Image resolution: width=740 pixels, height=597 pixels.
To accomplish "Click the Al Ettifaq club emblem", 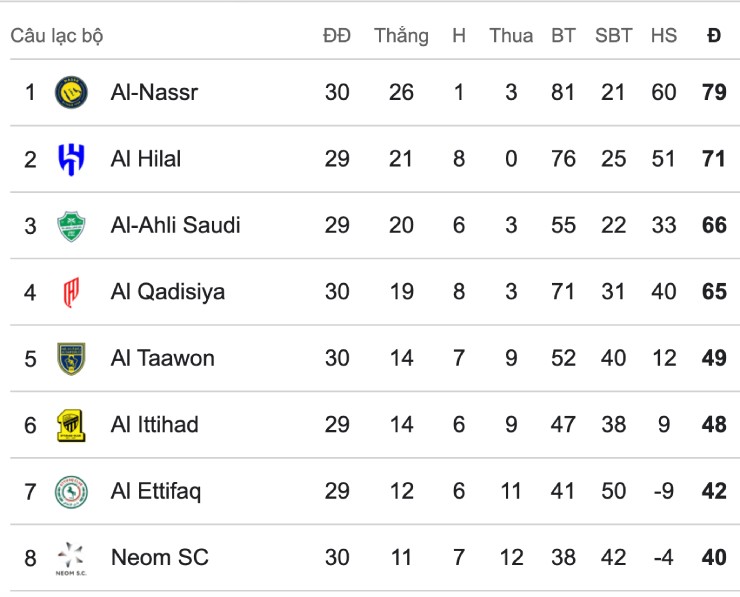I will [x=71, y=491].
